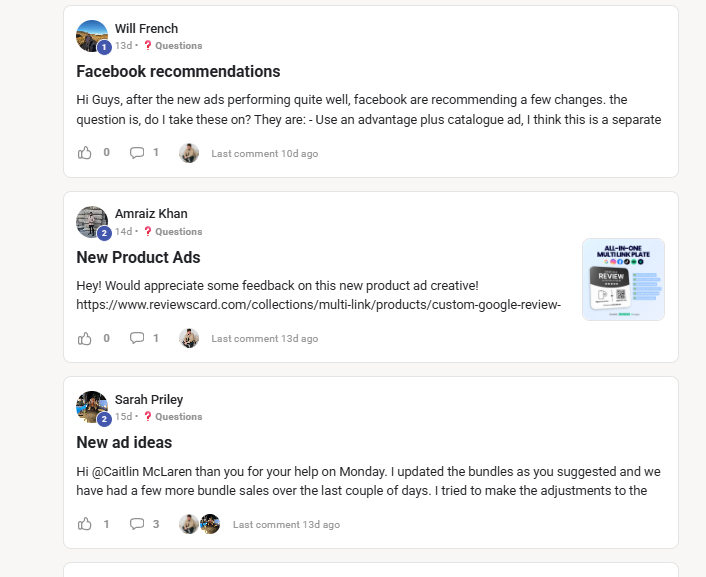Open comments on Facebook recommendations post

click(x=137, y=153)
